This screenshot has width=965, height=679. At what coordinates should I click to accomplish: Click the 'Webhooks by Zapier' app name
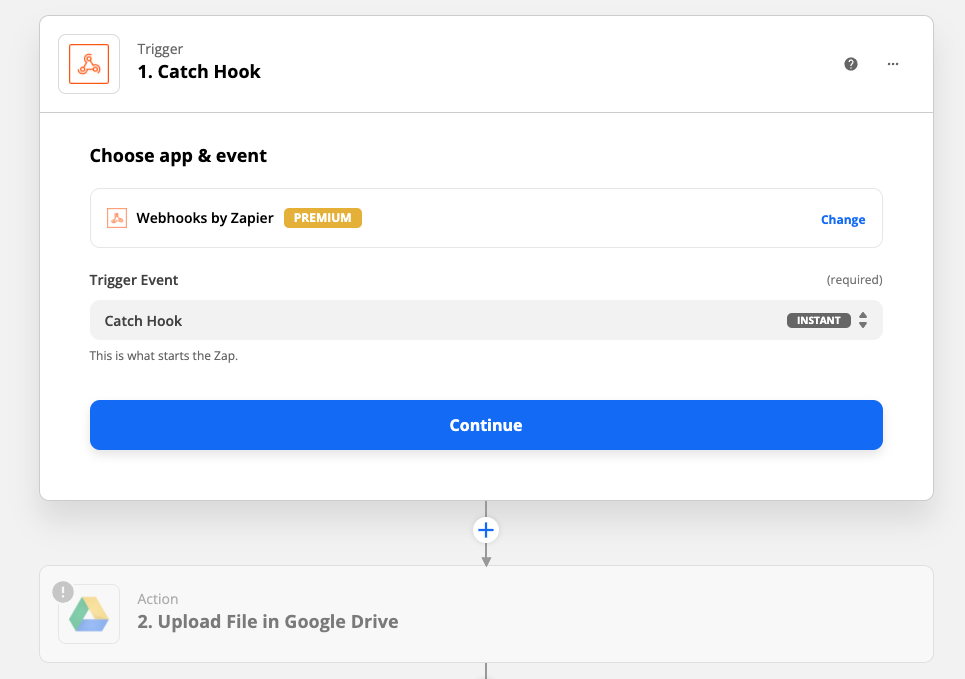[205, 218]
